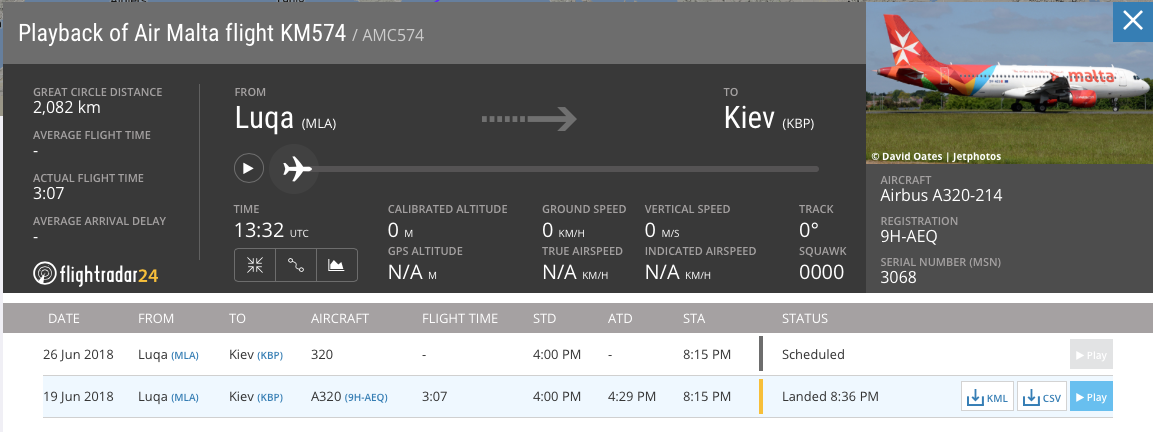The height and width of the screenshot is (432, 1153).
Task: Click the STATUS column header
Action: (805, 319)
